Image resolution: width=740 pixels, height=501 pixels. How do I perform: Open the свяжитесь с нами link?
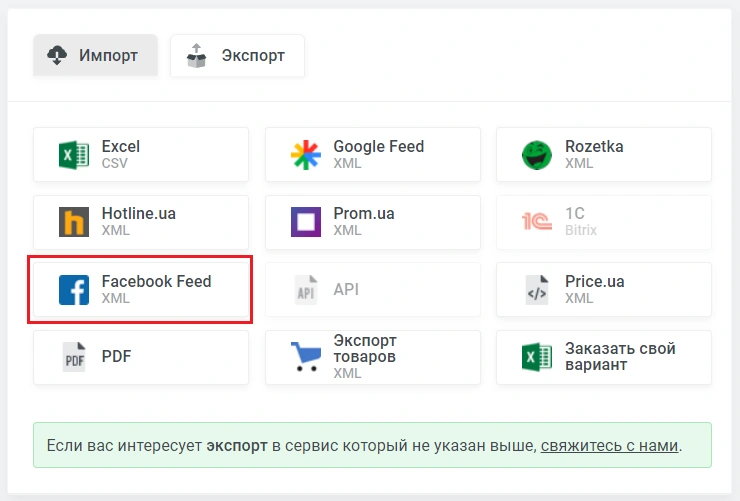click(x=609, y=445)
